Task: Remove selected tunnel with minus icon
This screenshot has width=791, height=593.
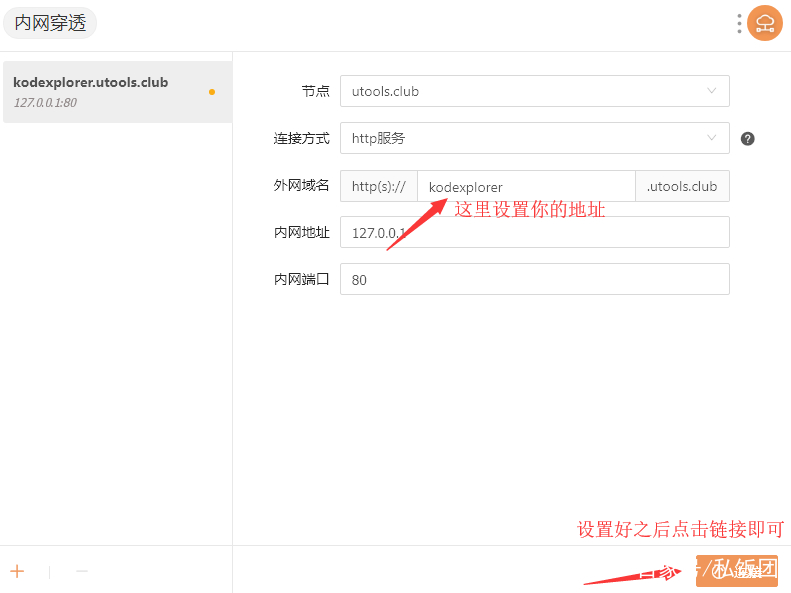Action: pyautogui.click(x=82, y=571)
